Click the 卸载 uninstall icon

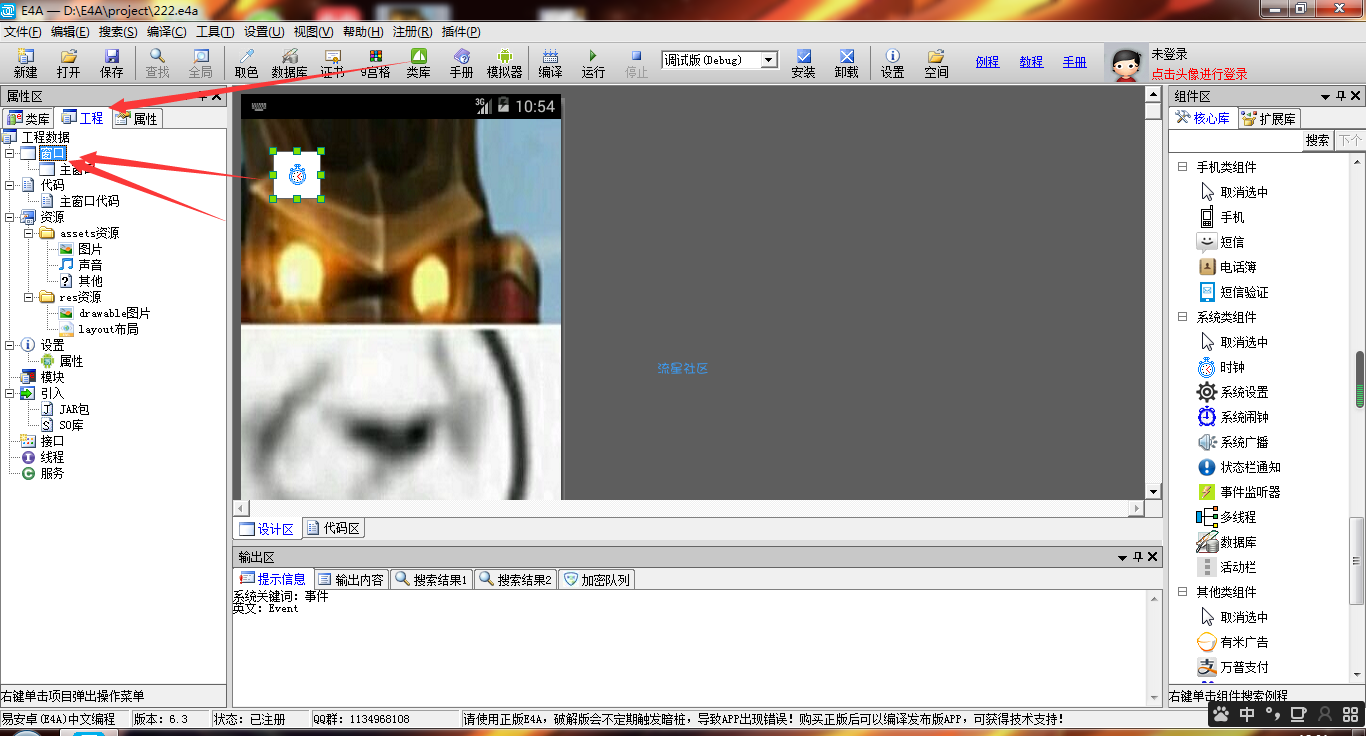point(846,63)
